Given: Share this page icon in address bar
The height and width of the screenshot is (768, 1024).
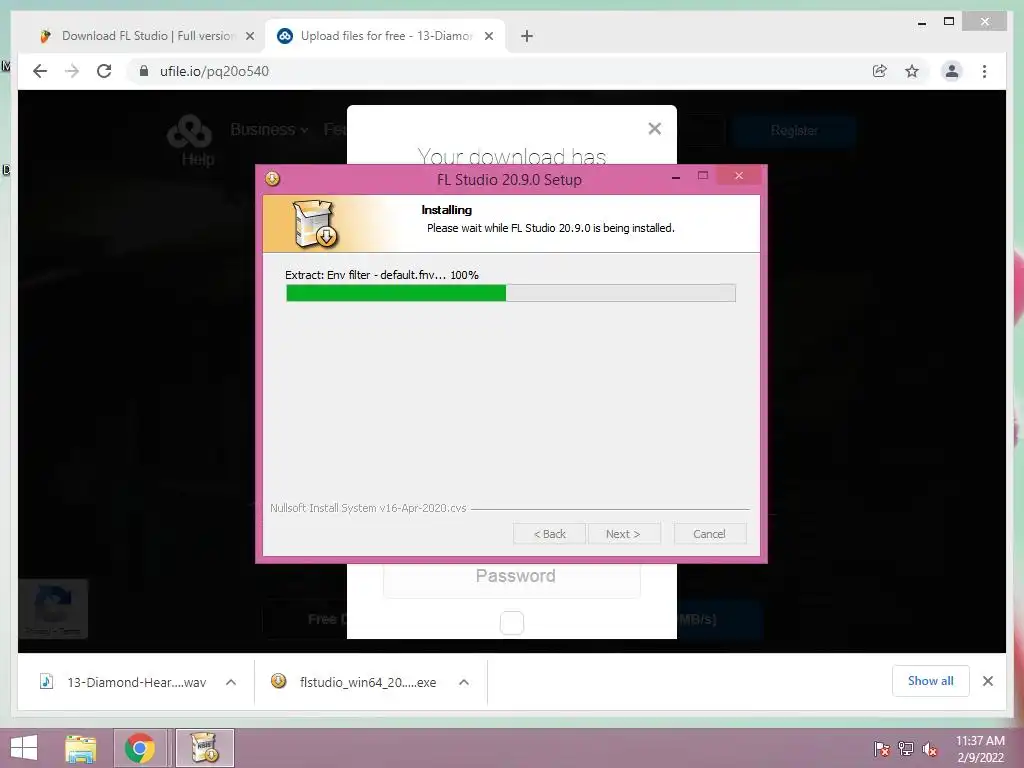Looking at the screenshot, I should pos(880,71).
